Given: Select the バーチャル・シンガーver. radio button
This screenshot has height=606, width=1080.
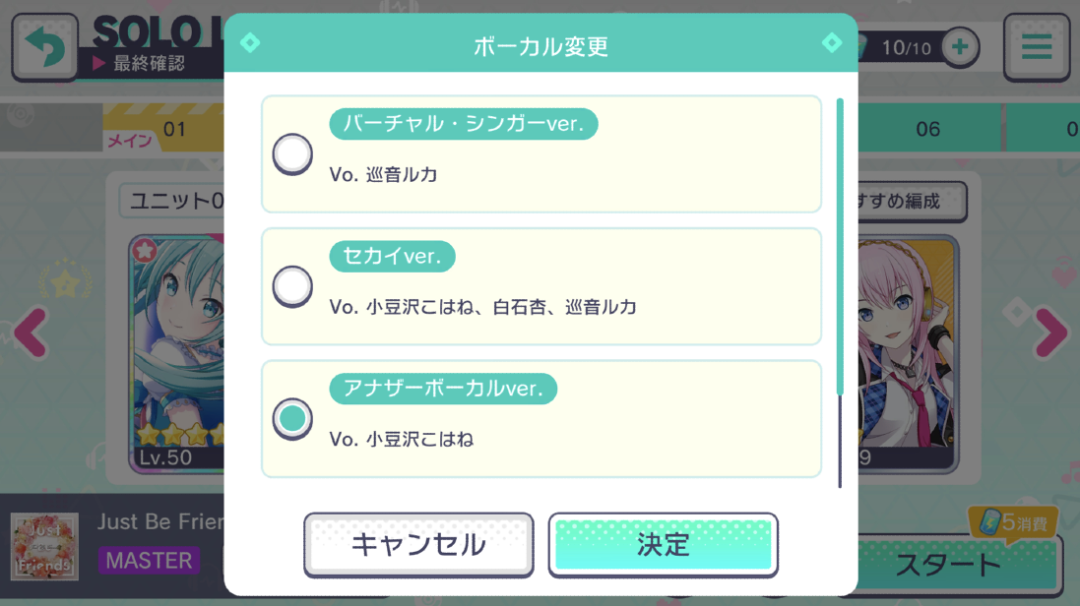Looking at the screenshot, I should point(292,155).
